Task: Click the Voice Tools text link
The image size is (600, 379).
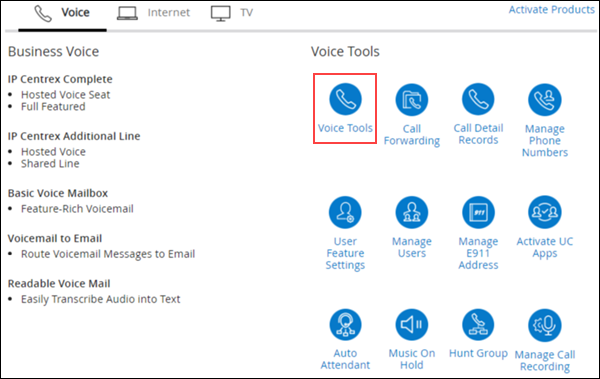Action: [x=345, y=128]
